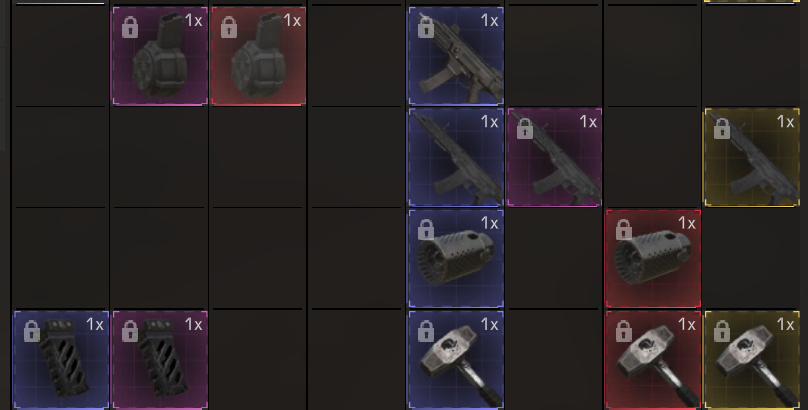The height and width of the screenshot is (410, 808).
Task: Select the red sledgehammer item
Action: point(653,360)
